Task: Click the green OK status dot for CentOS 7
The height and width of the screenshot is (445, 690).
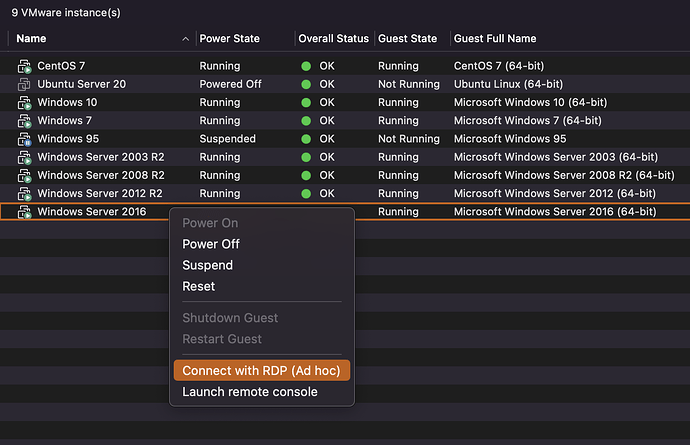Action: pos(306,66)
